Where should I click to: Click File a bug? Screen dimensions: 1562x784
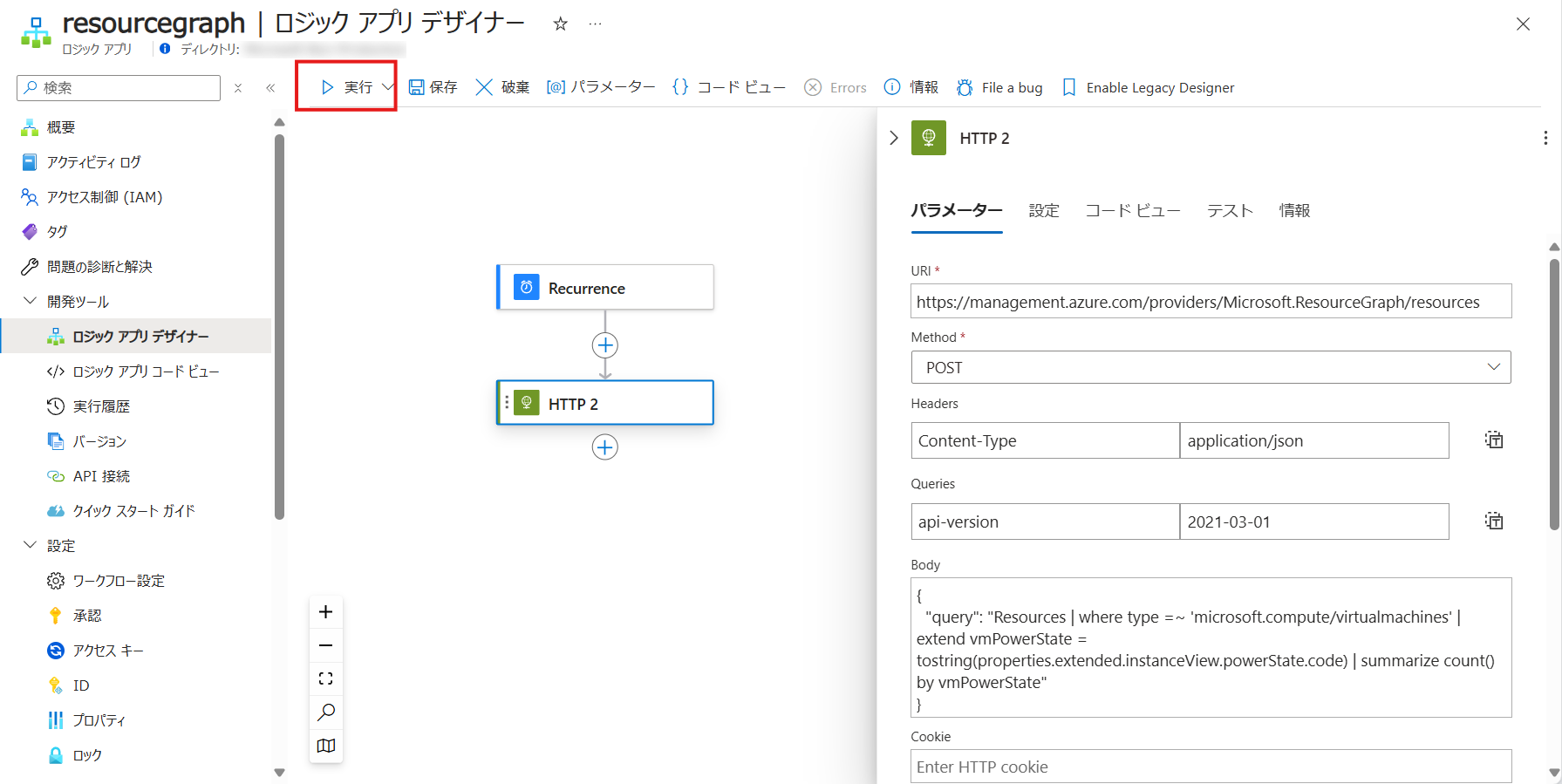click(999, 87)
